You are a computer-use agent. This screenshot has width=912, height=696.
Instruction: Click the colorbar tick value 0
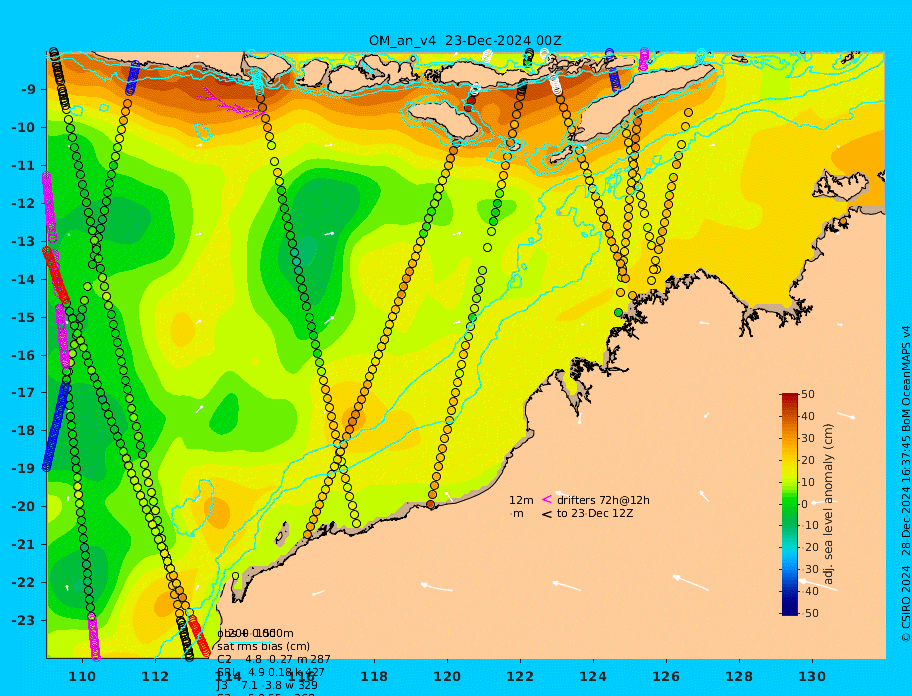point(805,504)
